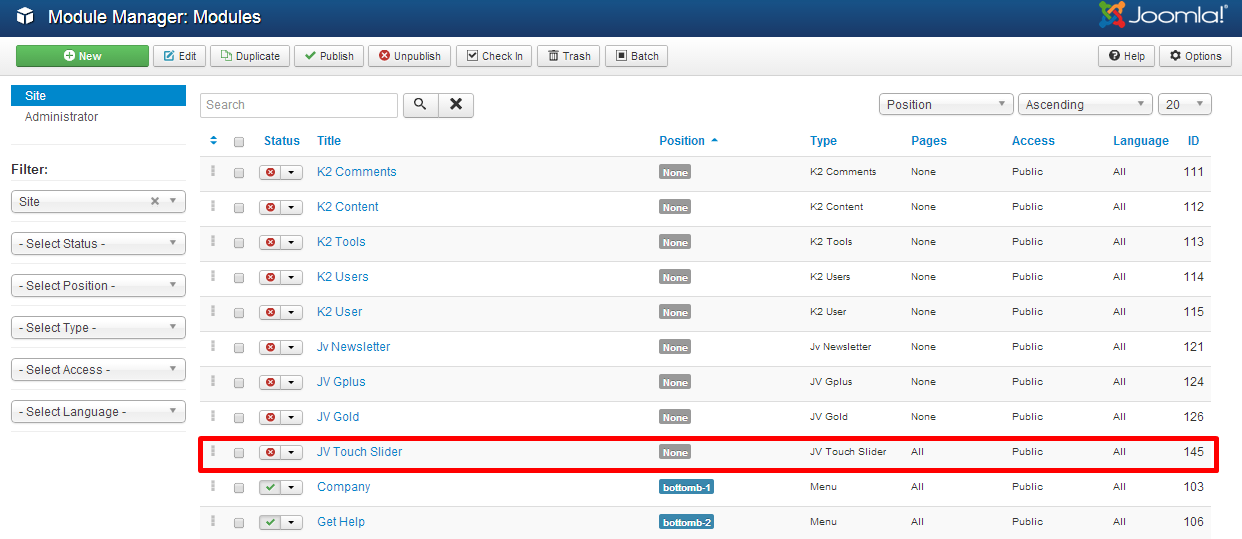Check the Jv Newsletter row checkbox
The height and width of the screenshot is (539, 1242).
[239, 348]
